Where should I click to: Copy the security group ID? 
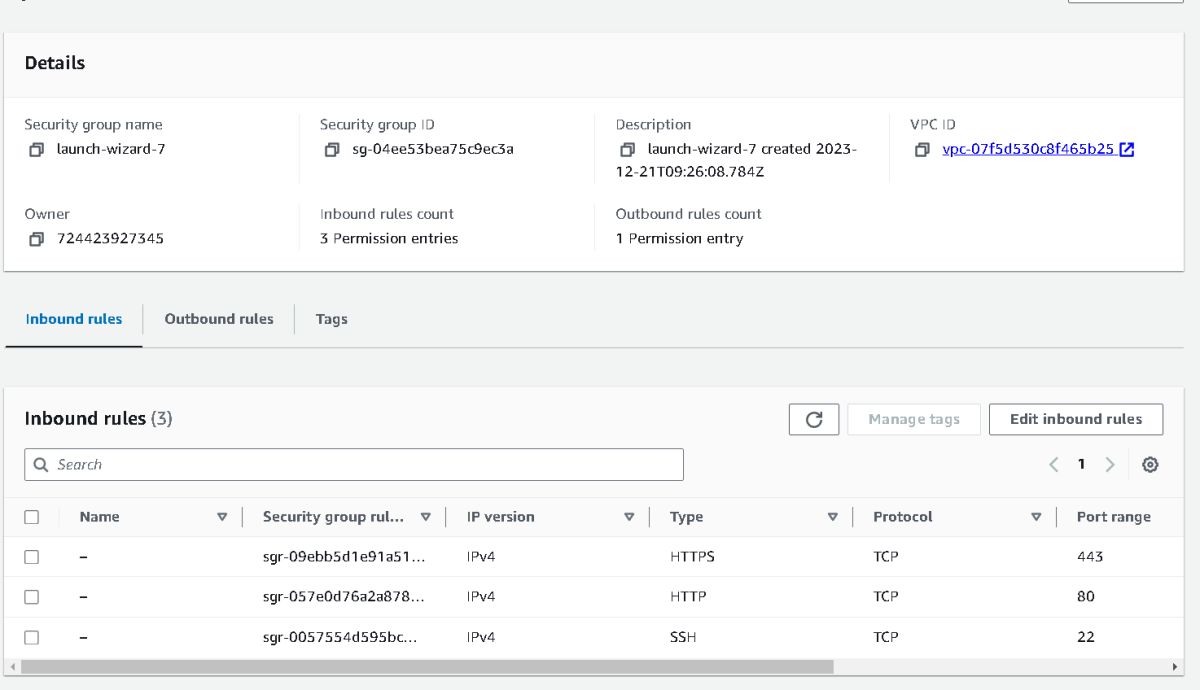(x=332, y=150)
